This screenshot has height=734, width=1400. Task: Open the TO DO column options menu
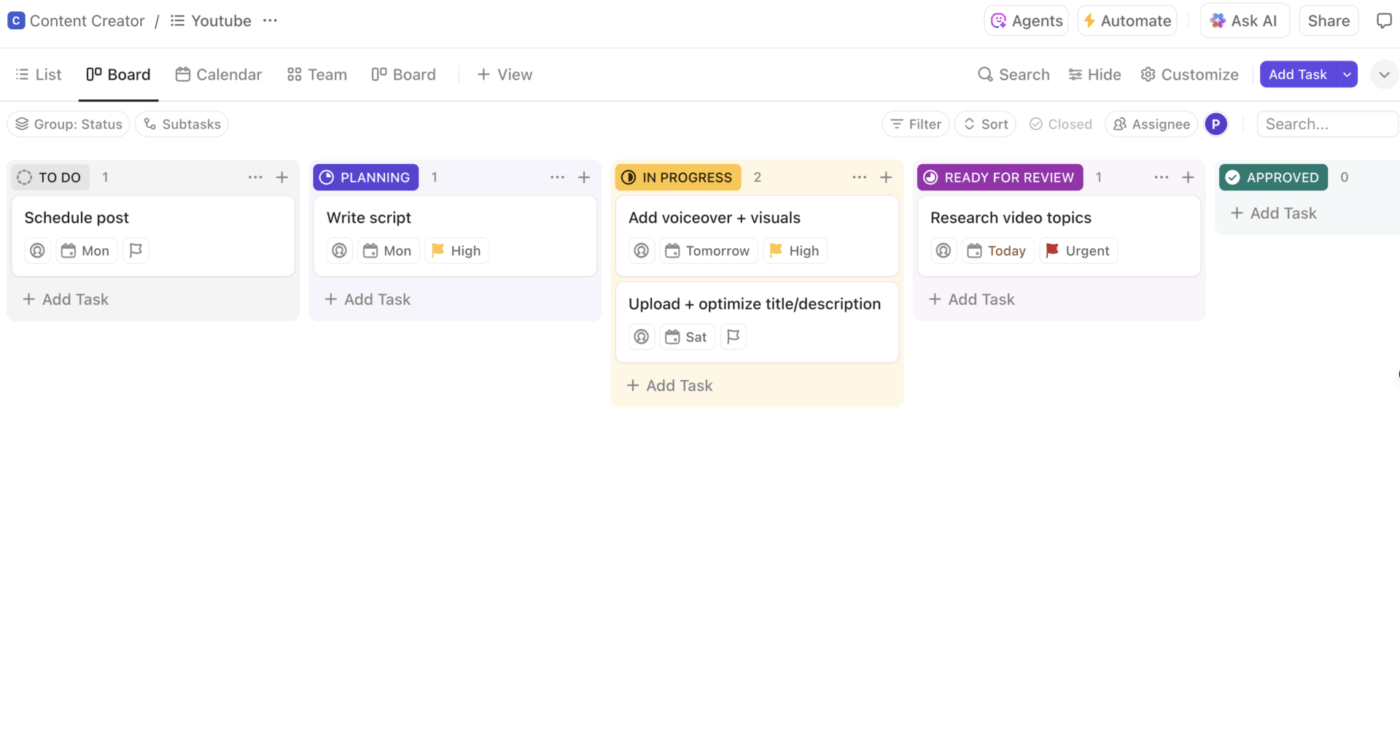tap(255, 177)
